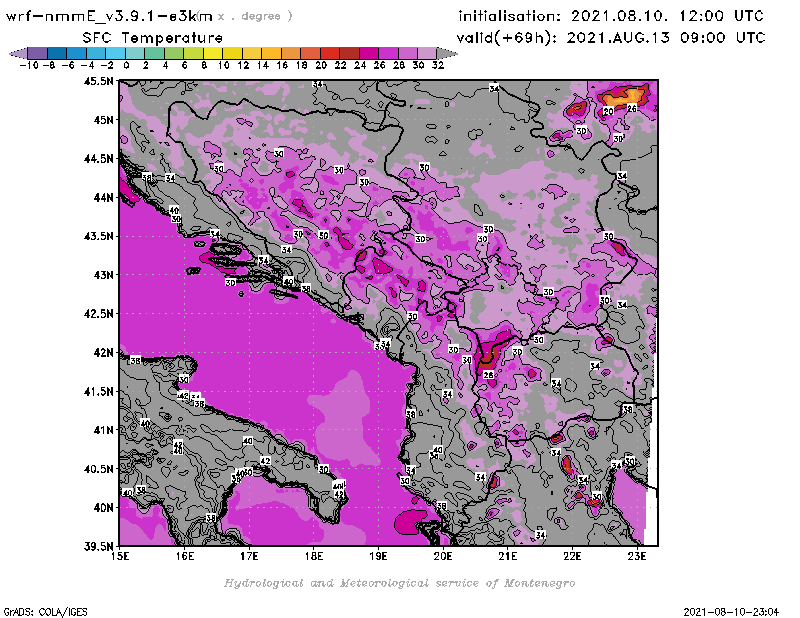Viewport: 800px width, 618px height.
Task: Click the model title 'wrf-nmmE_v3.9.1-e3km'
Action: 109,16
